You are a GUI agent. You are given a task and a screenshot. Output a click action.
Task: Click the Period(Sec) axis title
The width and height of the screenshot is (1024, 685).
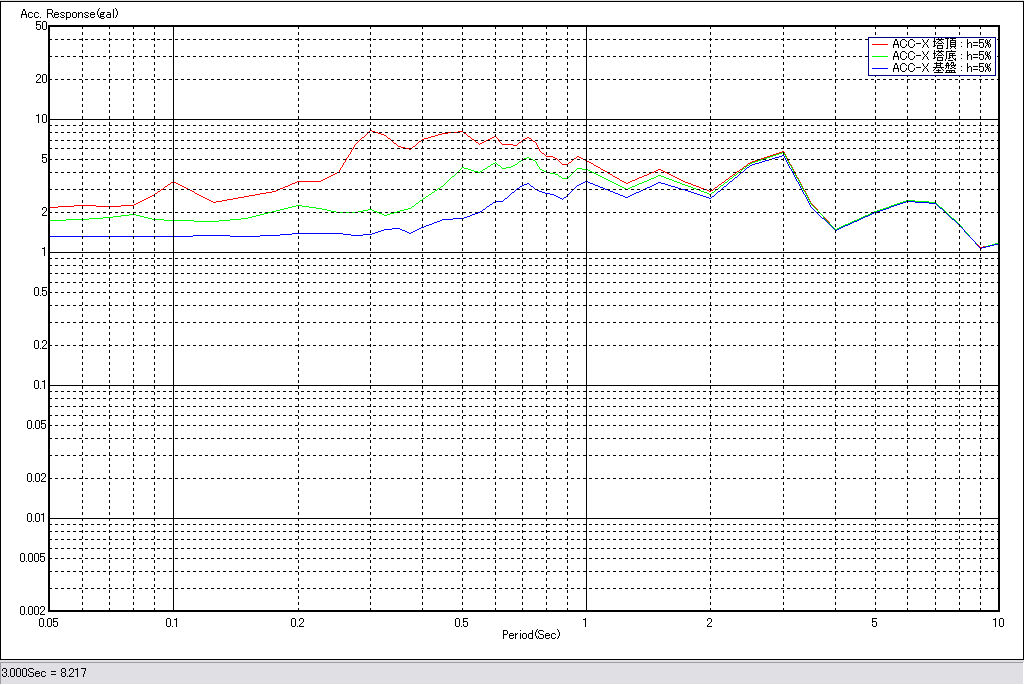531,635
